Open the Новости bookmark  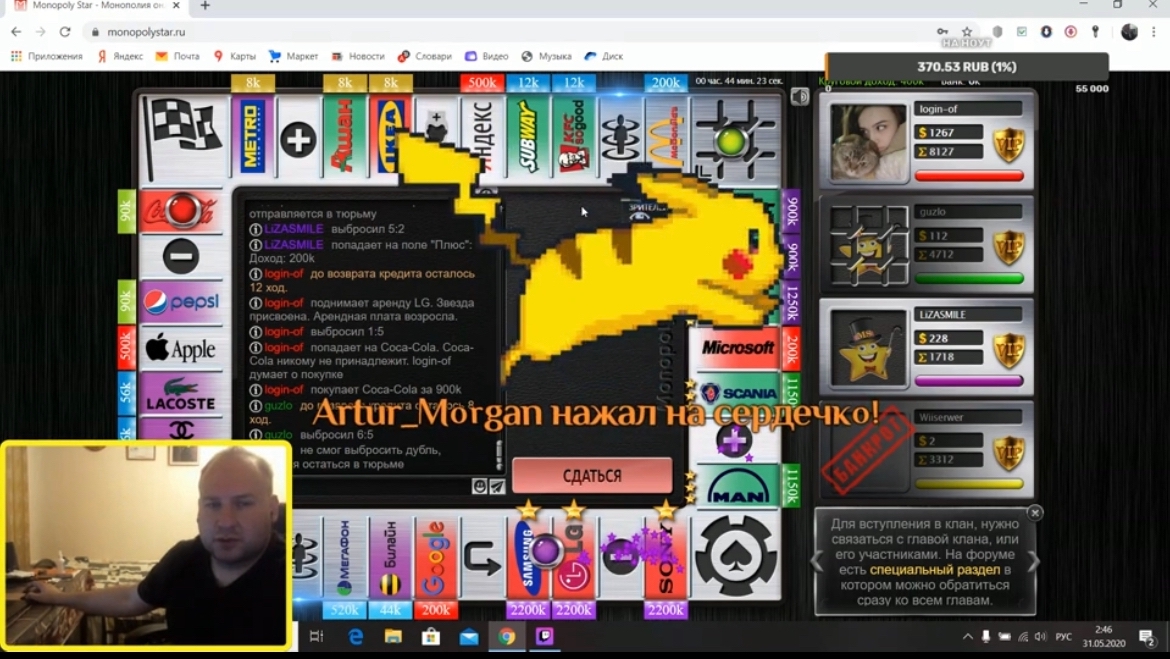tap(357, 56)
